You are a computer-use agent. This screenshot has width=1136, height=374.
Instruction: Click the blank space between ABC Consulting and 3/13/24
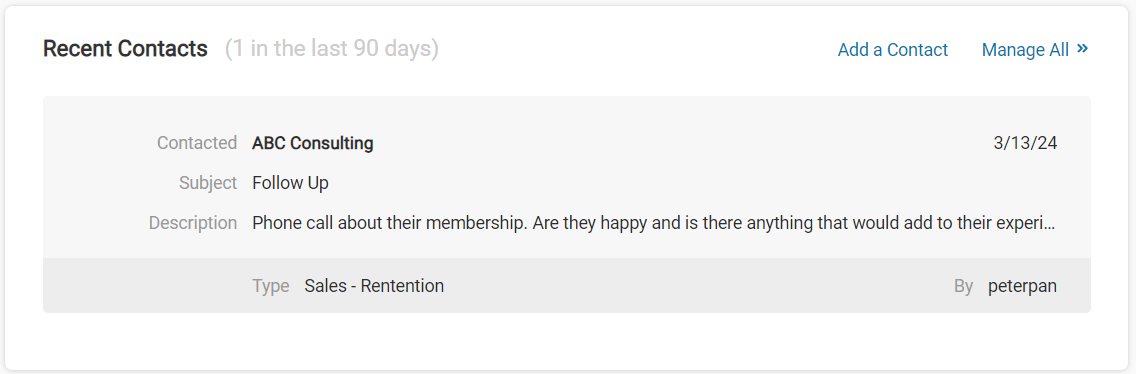click(x=681, y=144)
